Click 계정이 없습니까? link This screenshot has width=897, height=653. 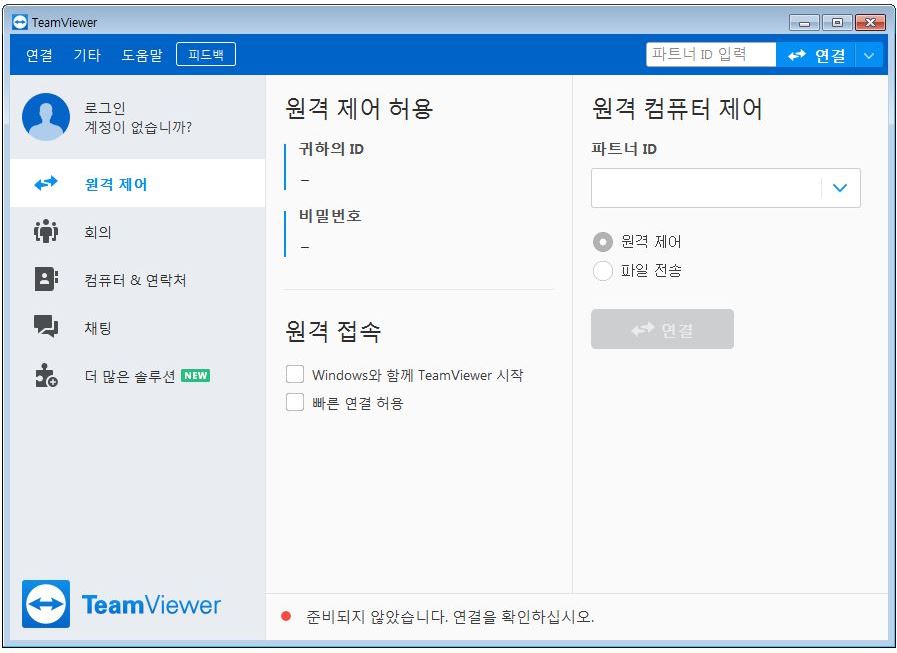click(138, 127)
